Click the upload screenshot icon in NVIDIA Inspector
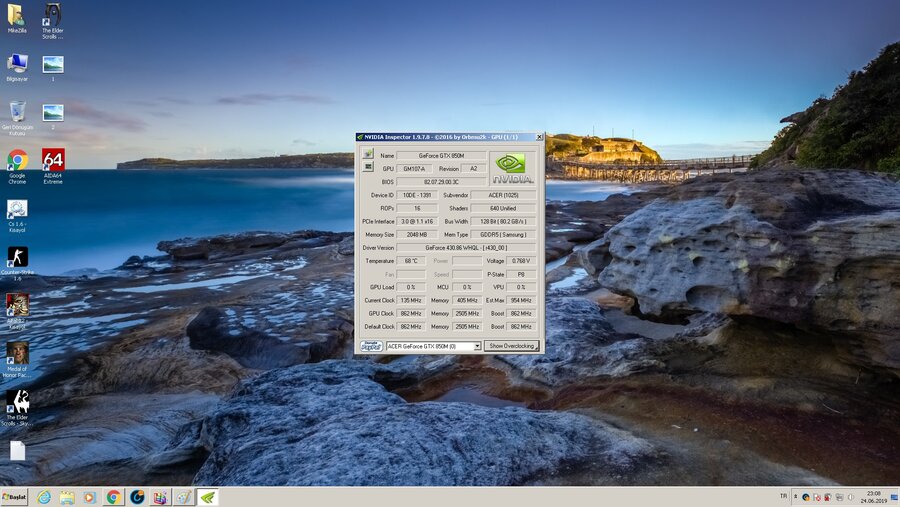Screen dimensions: 900x507 [368, 154]
